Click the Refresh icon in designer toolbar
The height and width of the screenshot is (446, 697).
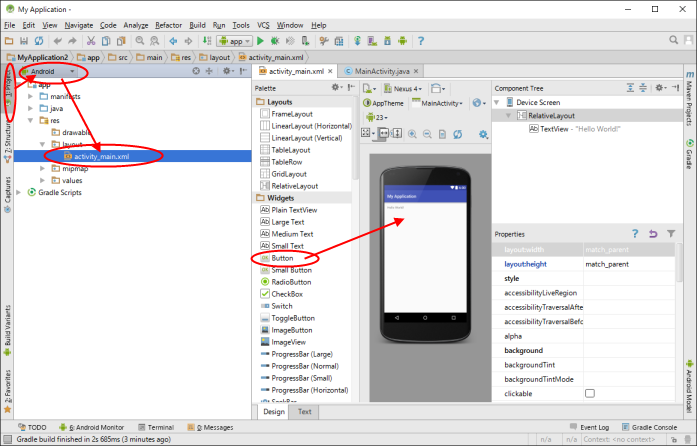[457, 134]
